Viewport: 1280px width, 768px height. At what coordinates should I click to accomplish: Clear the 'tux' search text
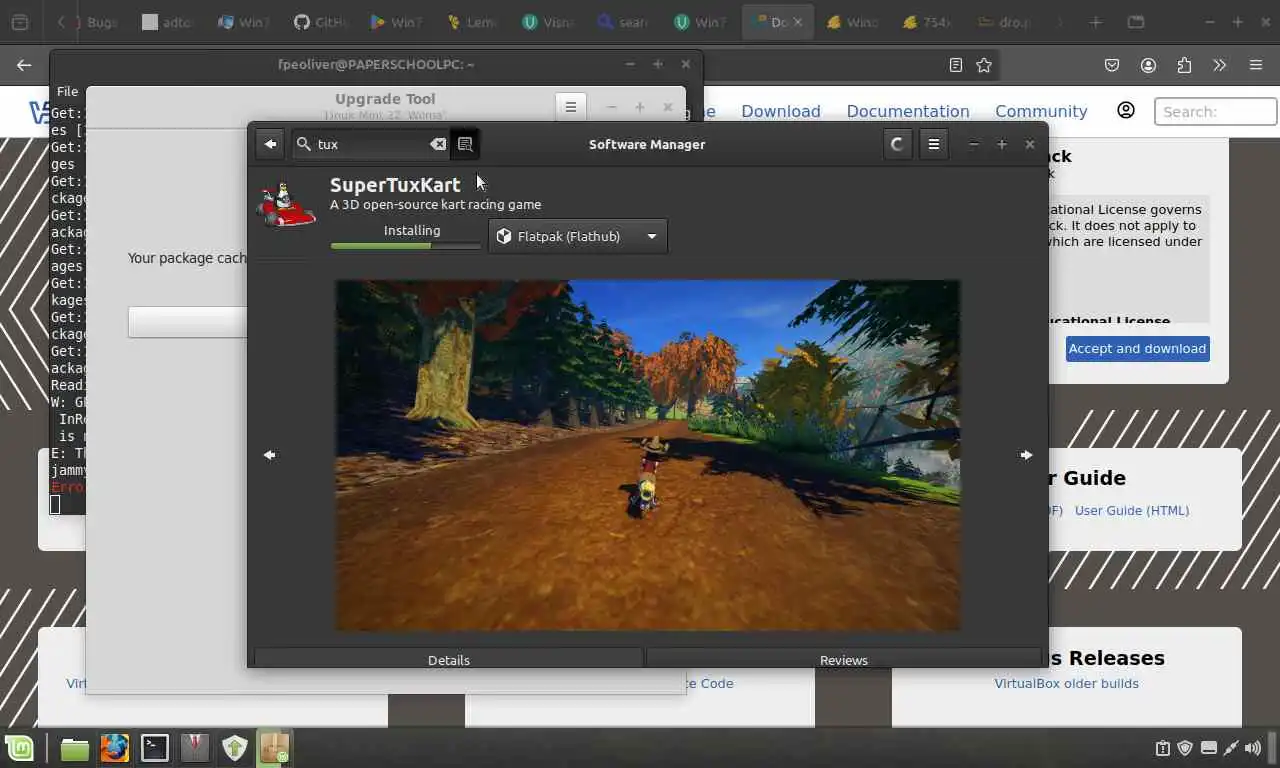[x=438, y=144]
